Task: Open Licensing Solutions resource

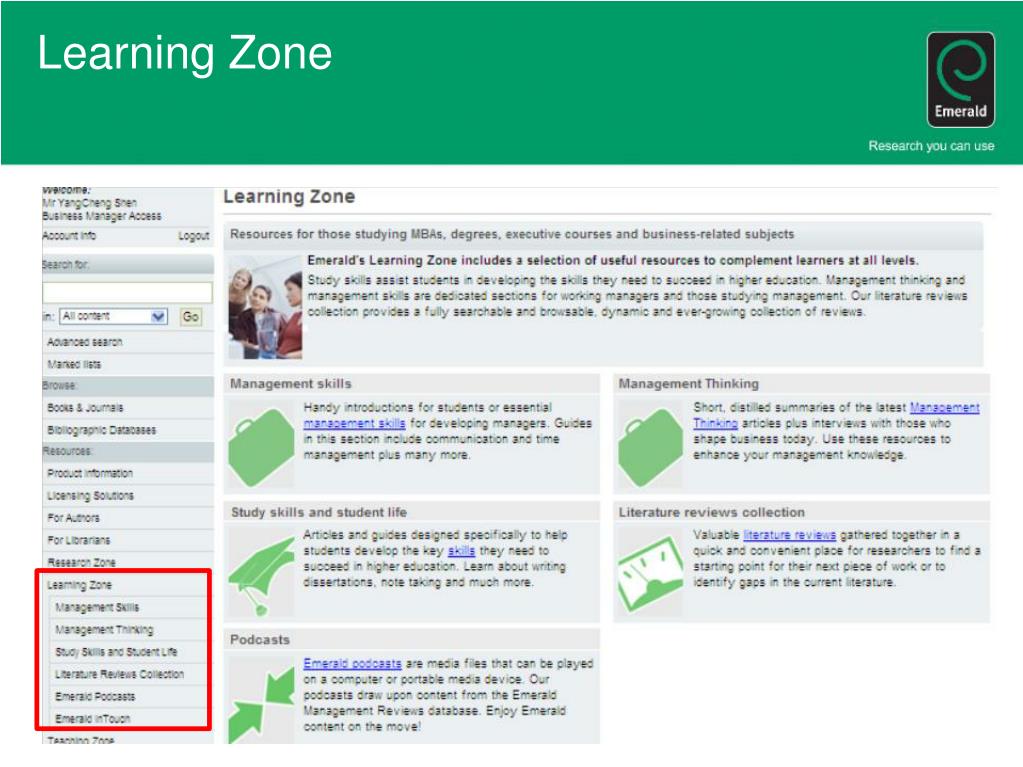Action: (90, 496)
